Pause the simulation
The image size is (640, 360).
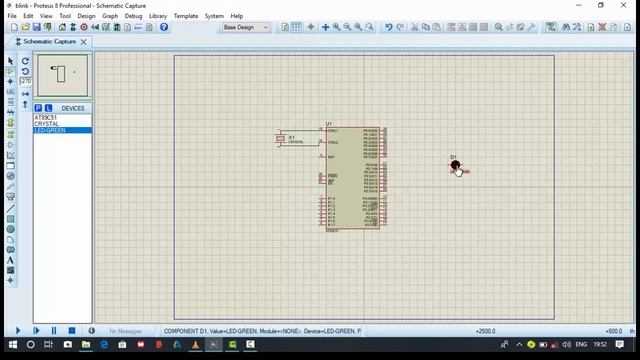[54, 331]
